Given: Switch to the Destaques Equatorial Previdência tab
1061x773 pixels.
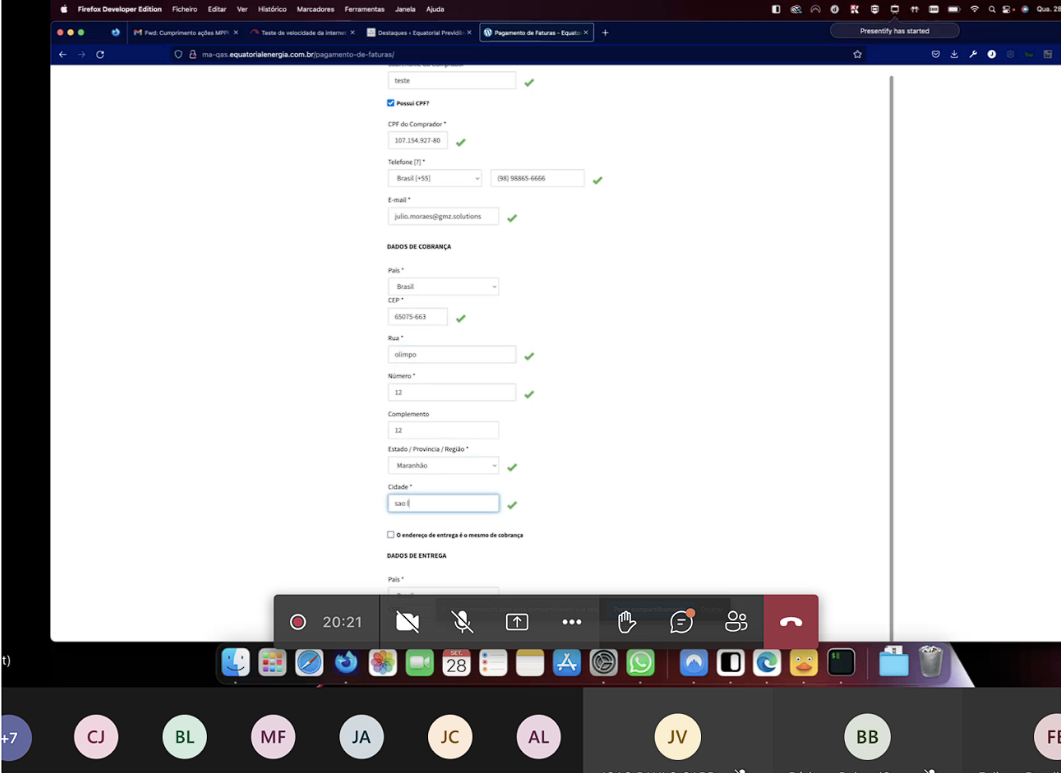Looking at the screenshot, I should tap(419, 32).
